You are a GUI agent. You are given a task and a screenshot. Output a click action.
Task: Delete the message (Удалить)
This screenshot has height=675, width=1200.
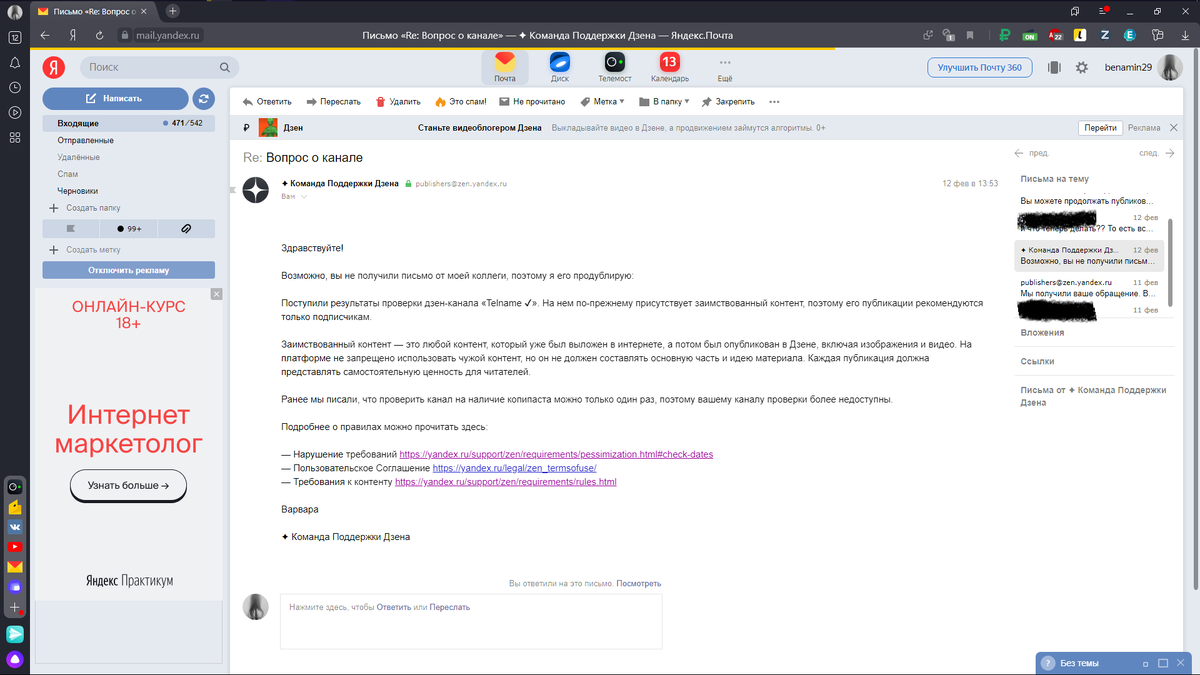(398, 101)
